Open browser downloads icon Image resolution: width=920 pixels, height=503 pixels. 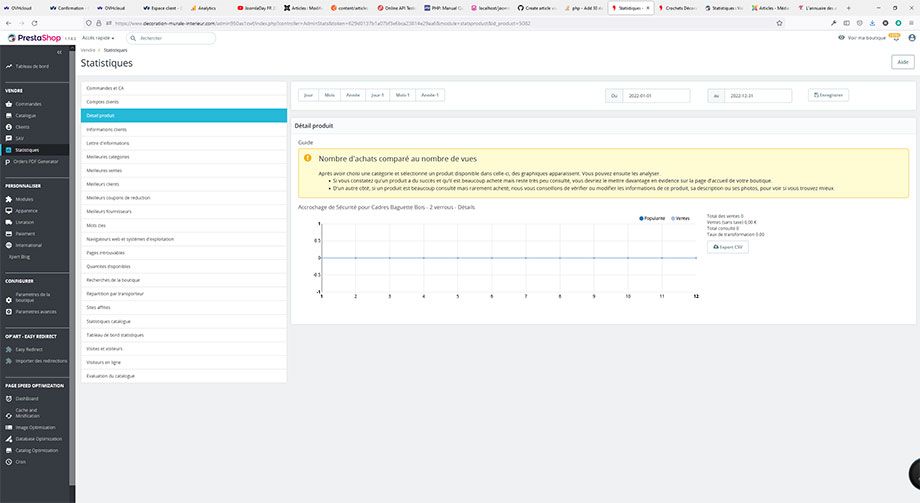tap(872, 23)
